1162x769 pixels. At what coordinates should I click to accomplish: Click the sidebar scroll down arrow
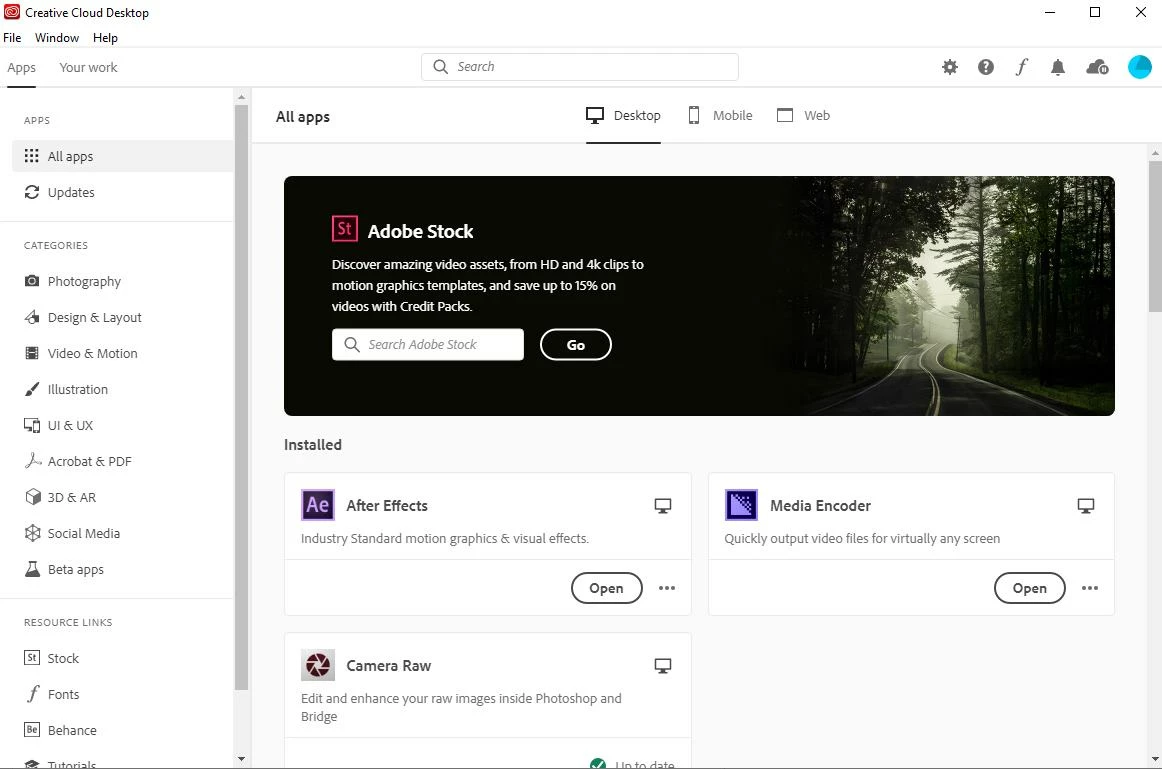coord(241,759)
